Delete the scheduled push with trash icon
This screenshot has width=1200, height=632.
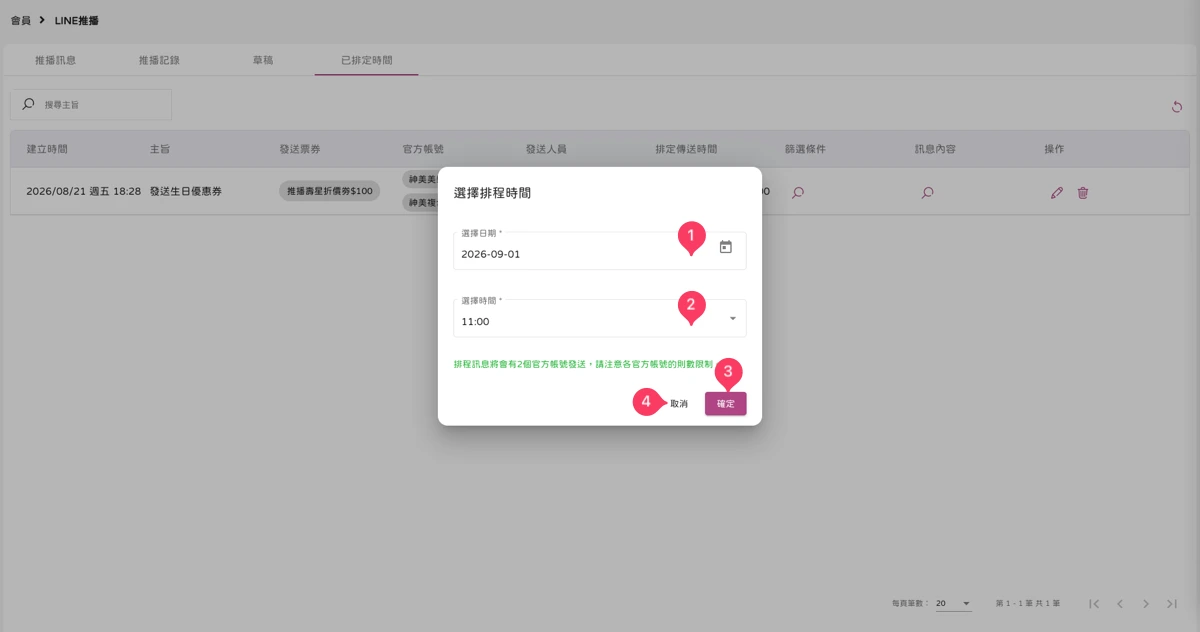pos(1083,192)
